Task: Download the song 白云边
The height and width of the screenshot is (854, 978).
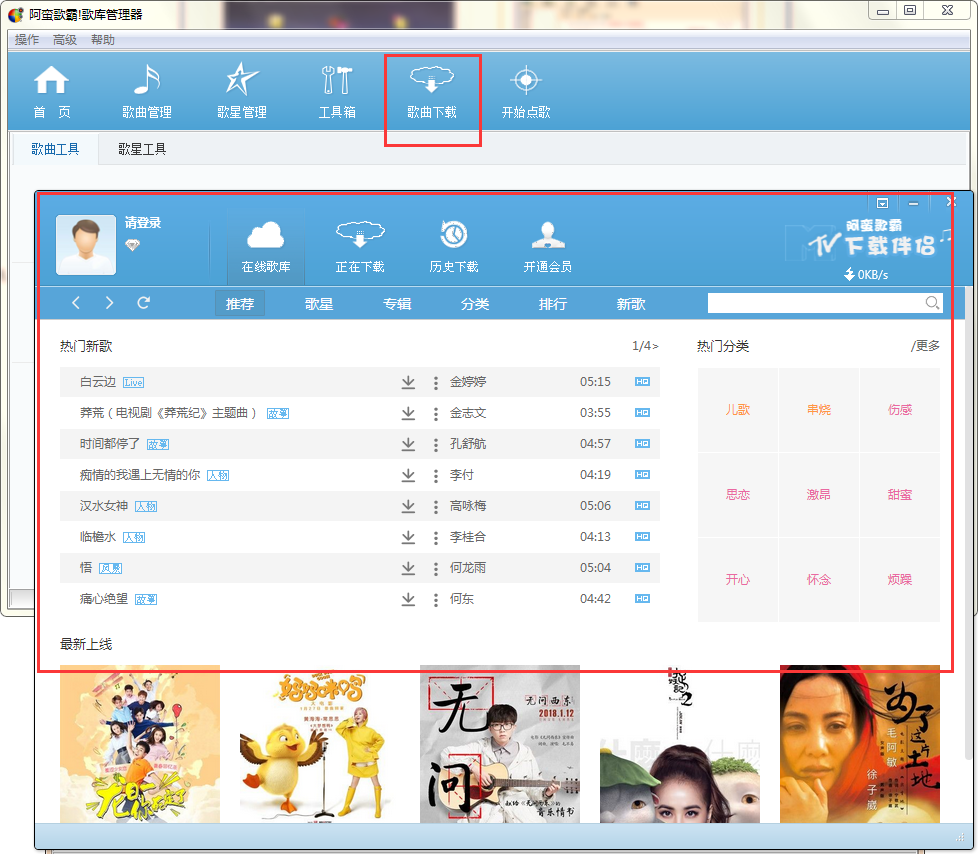Action: click(408, 382)
